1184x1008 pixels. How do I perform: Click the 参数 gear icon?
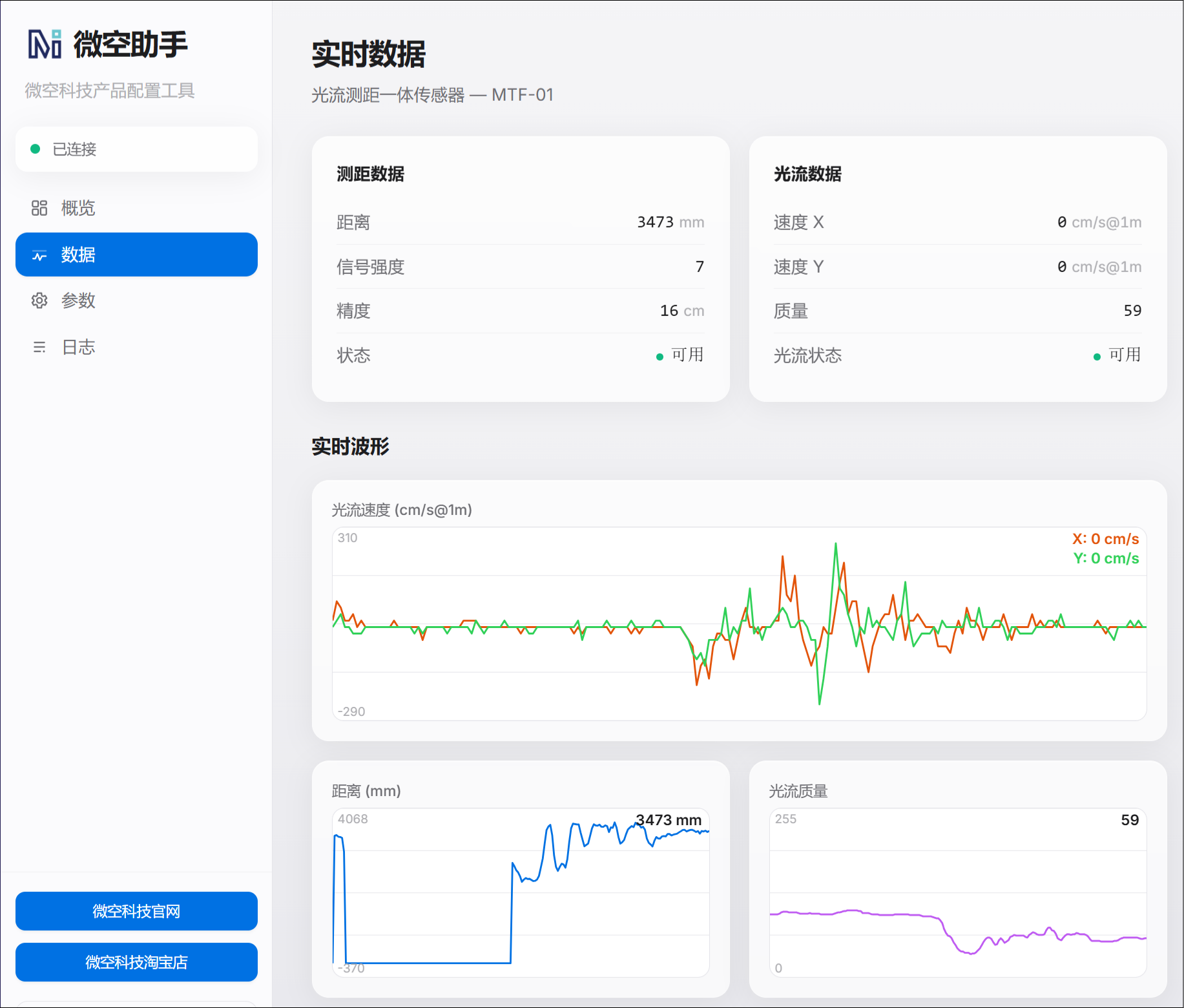pyautogui.click(x=39, y=300)
